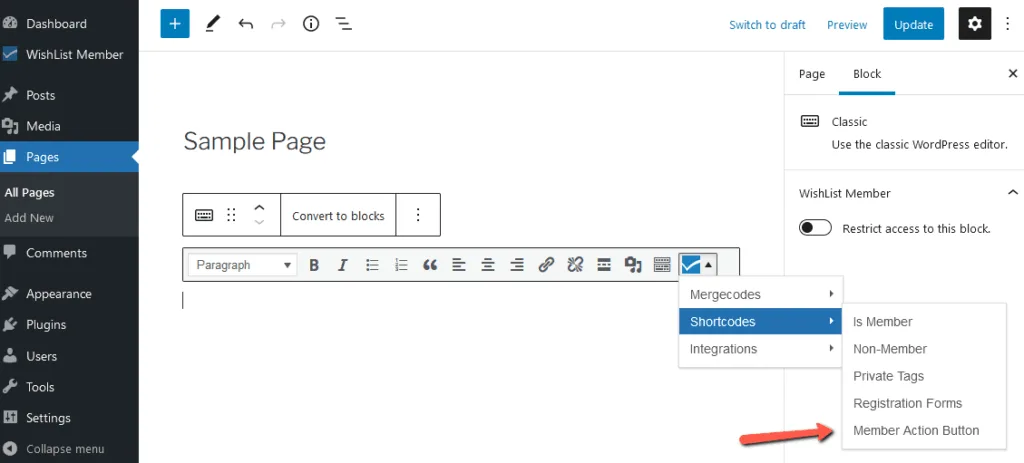Select the Shortcodes menu item

pyautogui.click(x=761, y=321)
